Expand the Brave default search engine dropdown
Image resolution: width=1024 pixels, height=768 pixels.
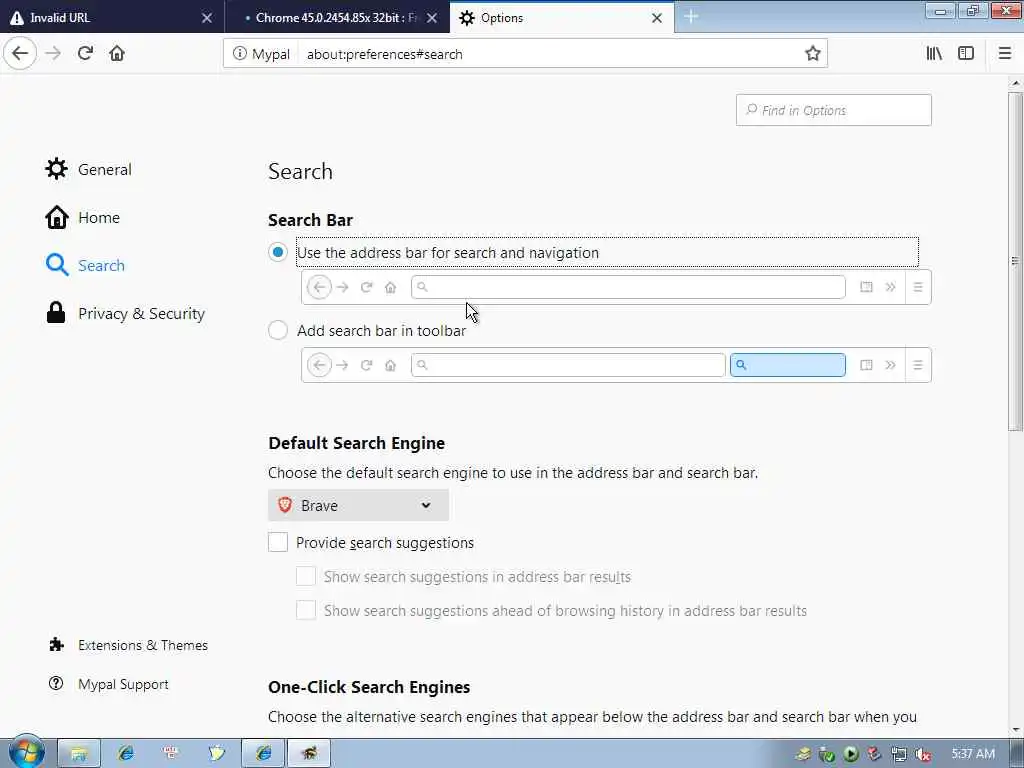(358, 505)
